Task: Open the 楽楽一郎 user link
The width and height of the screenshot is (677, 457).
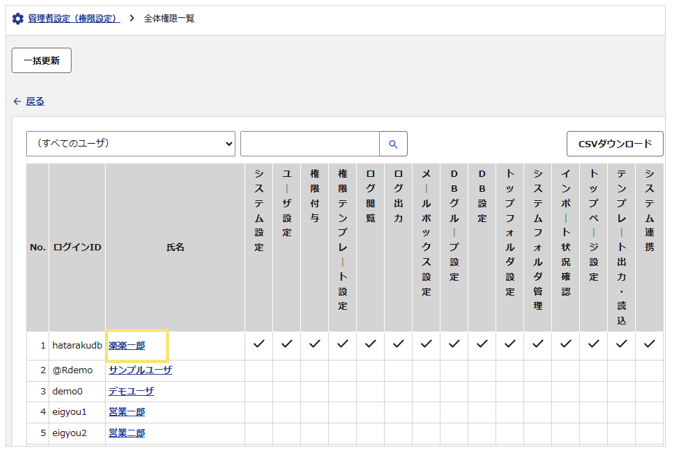Action: (127, 346)
